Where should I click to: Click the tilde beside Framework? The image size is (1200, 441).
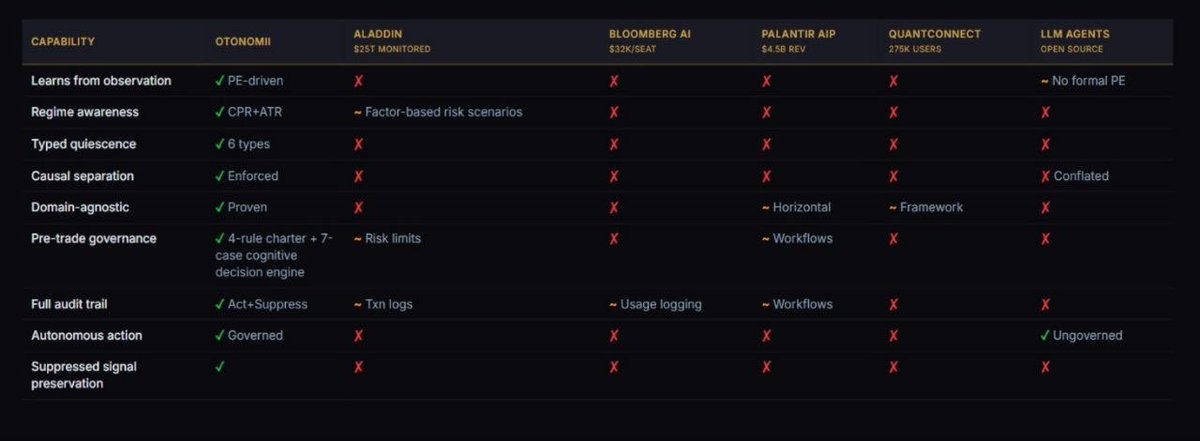pyautogui.click(x=892, y=208)
